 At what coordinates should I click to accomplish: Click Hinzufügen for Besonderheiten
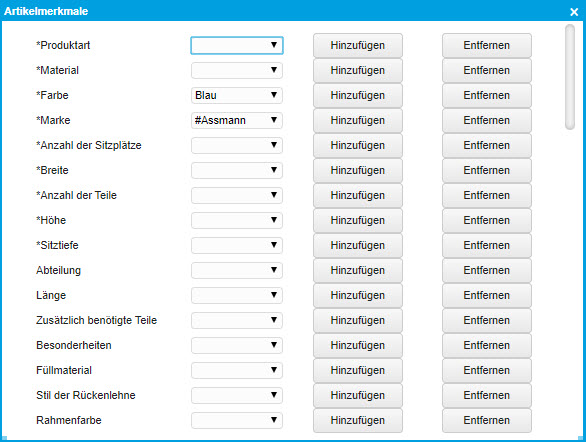click(358, 345)
